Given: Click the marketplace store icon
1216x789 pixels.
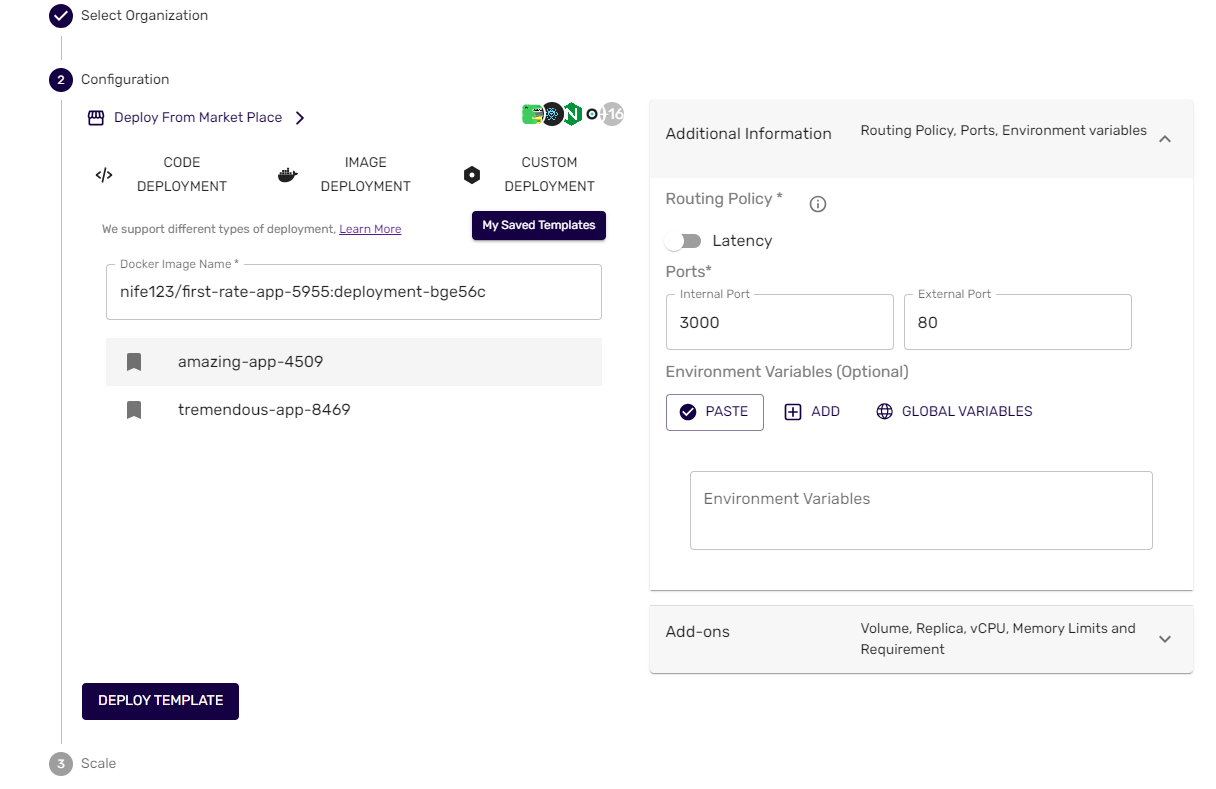Looking at the screenshot, I should pos(96,118).
